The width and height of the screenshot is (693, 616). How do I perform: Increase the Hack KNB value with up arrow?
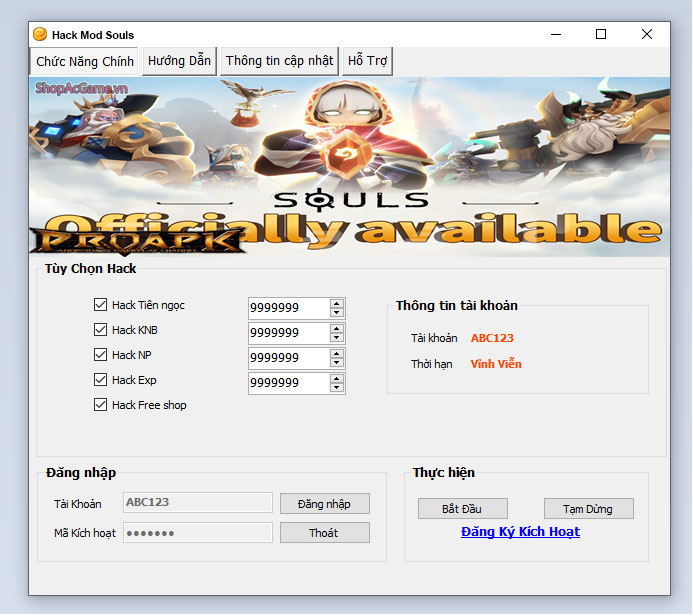click(337, 329)
